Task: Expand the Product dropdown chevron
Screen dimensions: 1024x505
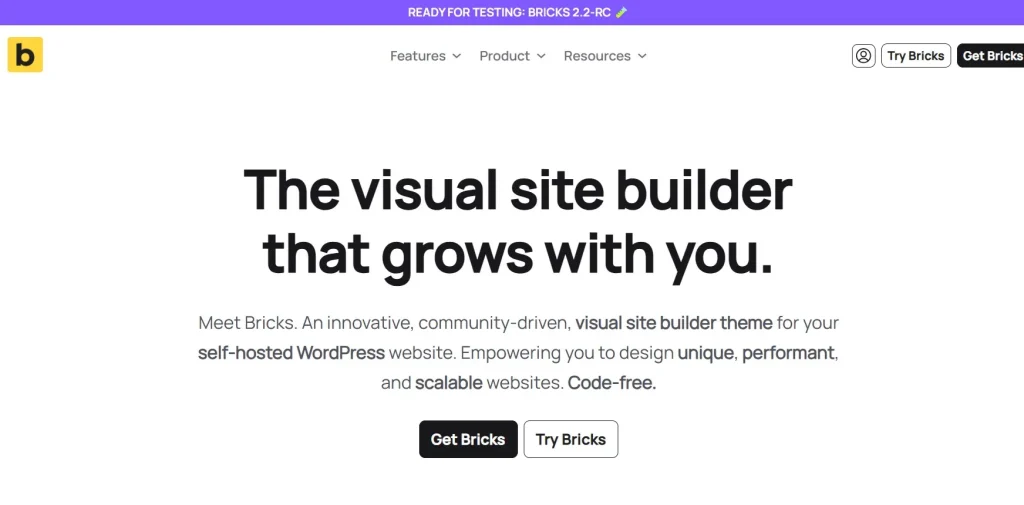Action: (x=541, y=56)
